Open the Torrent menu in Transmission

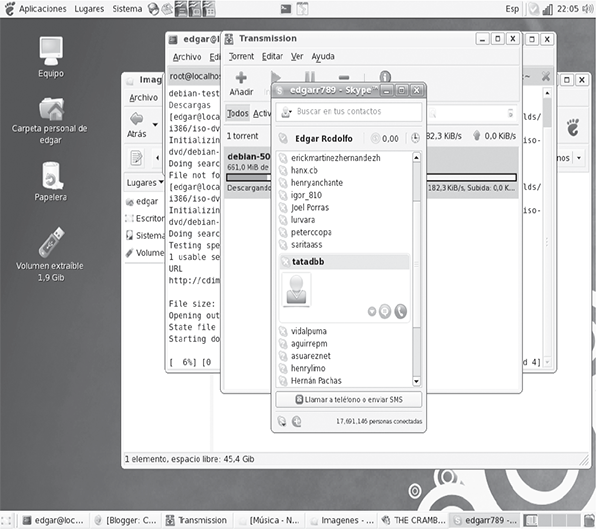pyautogui.click(x=241, y=56)
